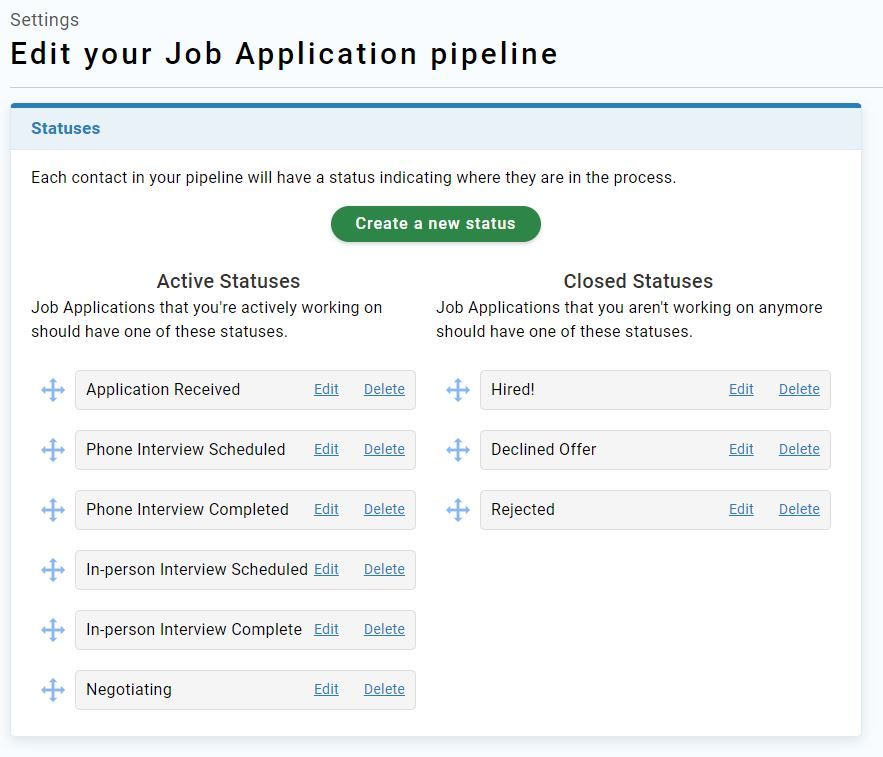Delete the Declined Offer status

click(799, 449)
